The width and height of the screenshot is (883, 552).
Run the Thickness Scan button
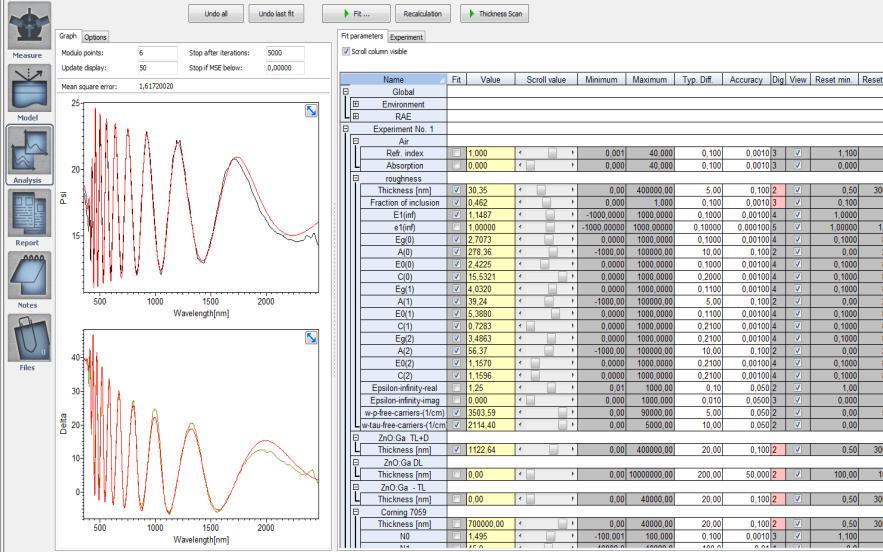(x=494, y=14)
